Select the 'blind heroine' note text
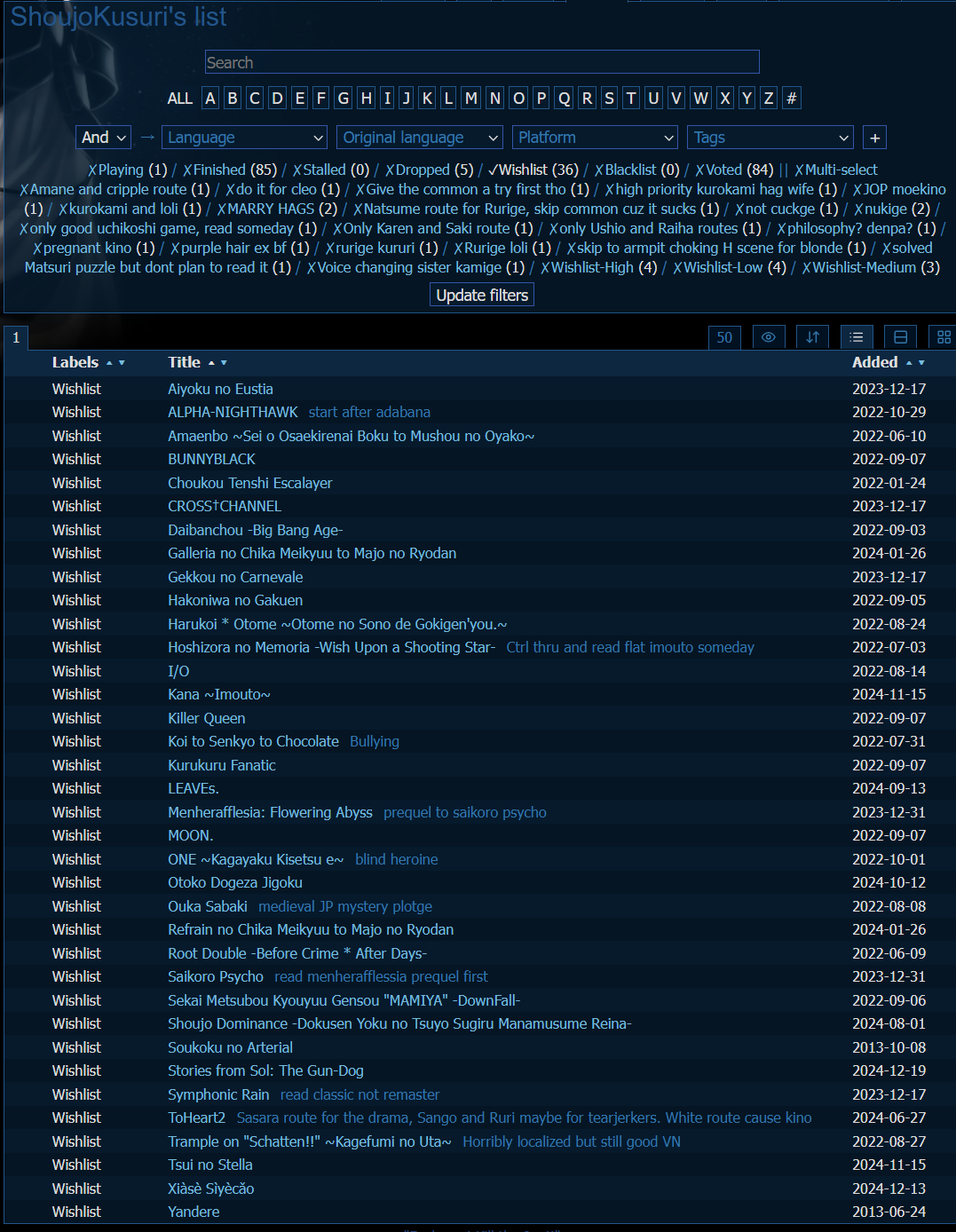This screenshot has width=956, height=1232. pos(396,859)
